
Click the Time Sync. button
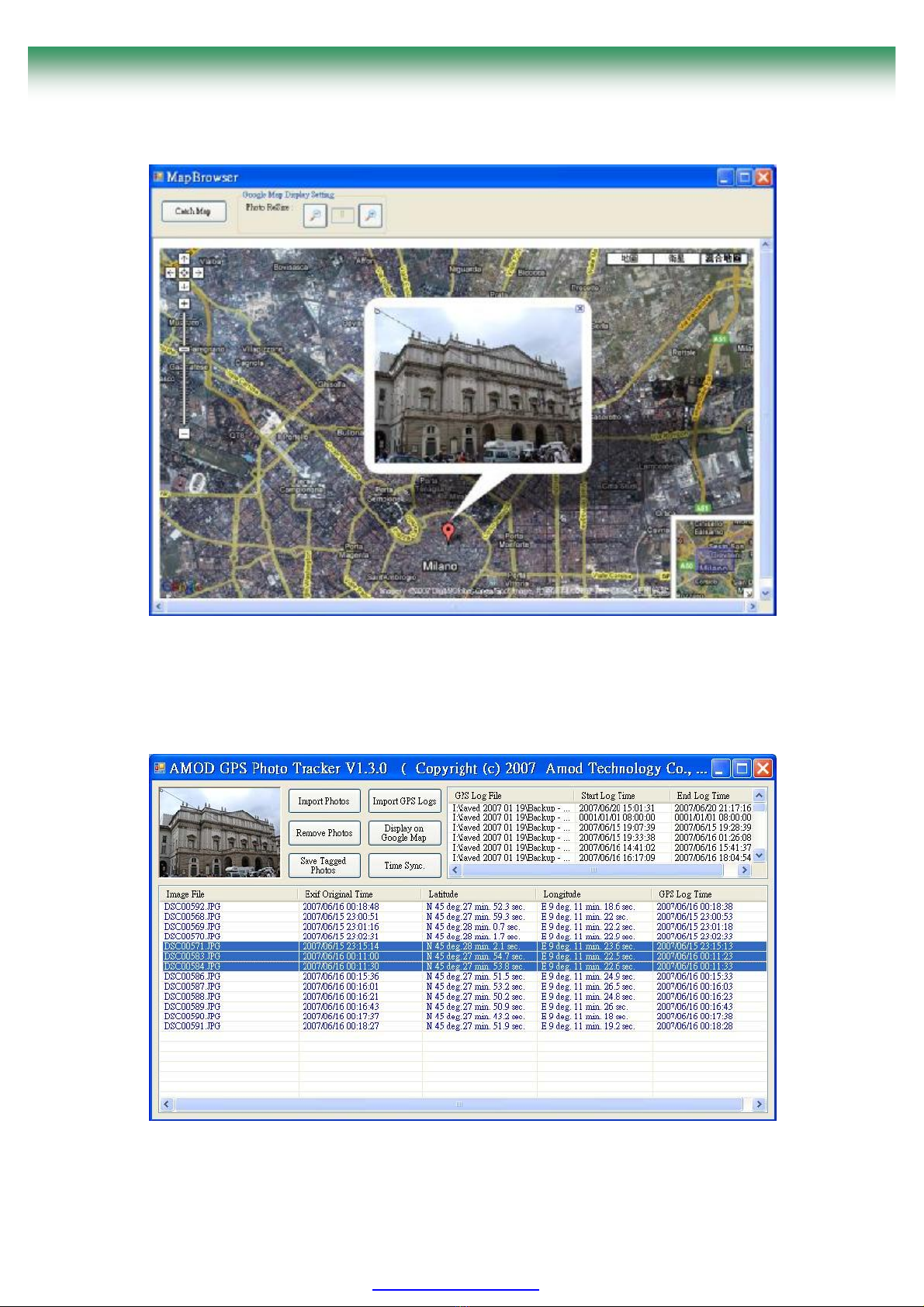click(404, 865)
